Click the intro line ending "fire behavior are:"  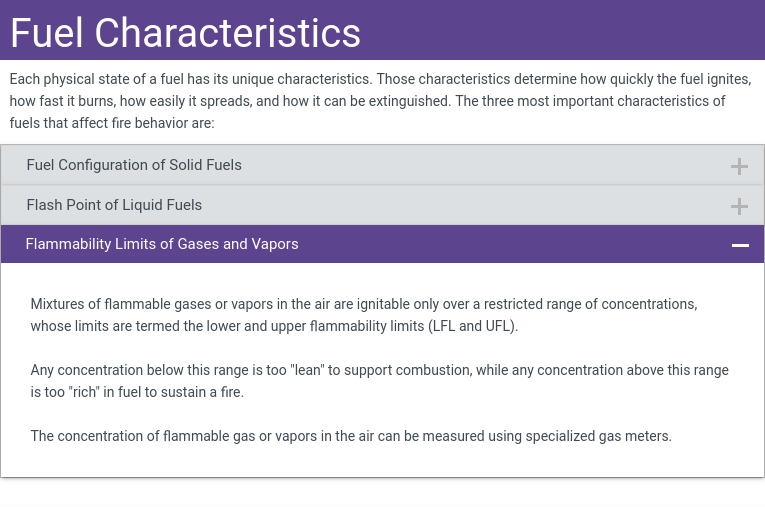[x=112, y=123]
